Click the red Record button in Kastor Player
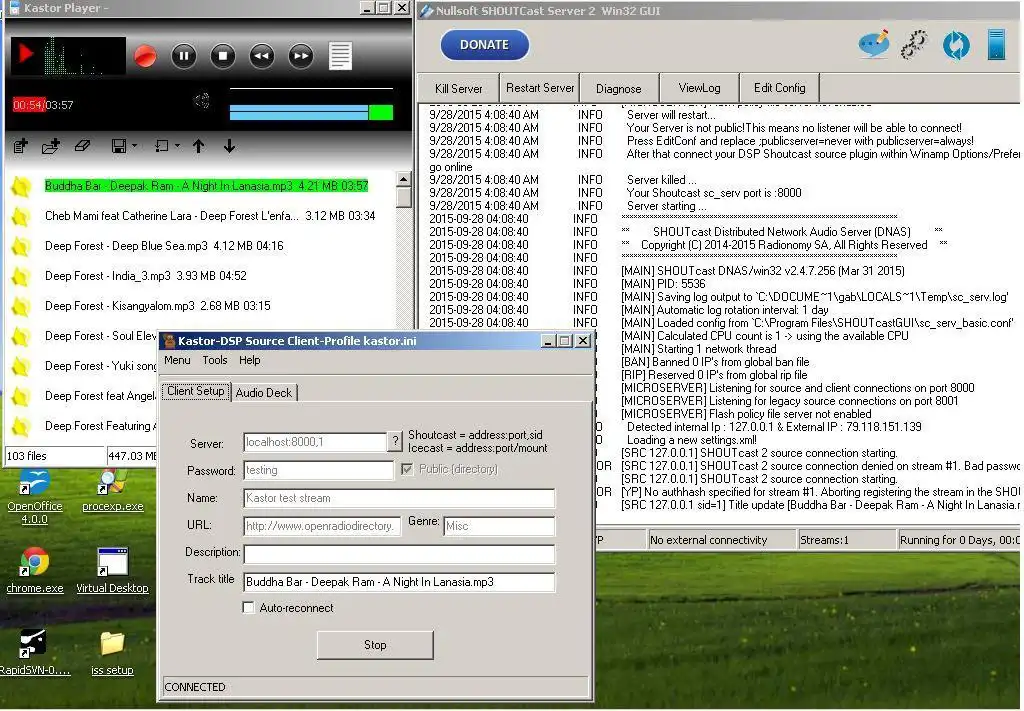 (x=145, y=56)
